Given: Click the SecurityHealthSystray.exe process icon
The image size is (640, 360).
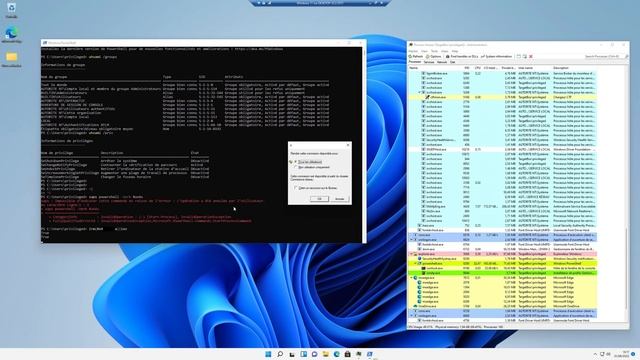Looking at the screenshot, I should click(x=419, y=259).
